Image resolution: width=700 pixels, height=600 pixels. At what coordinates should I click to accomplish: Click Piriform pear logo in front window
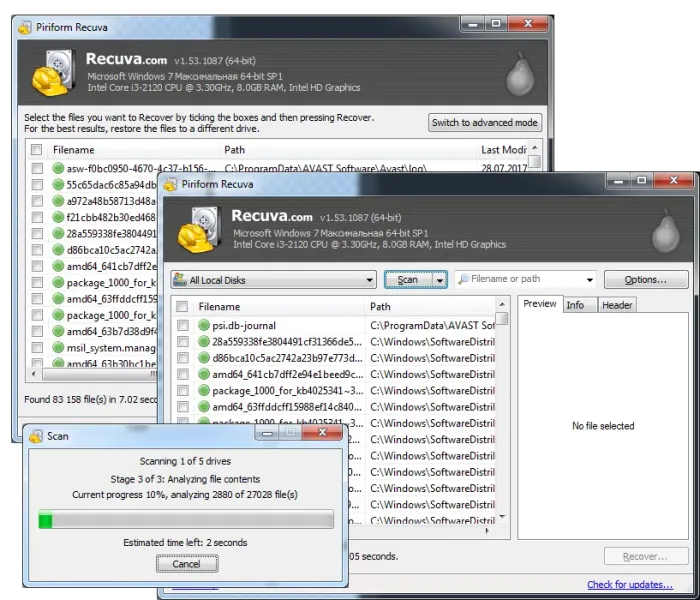[x=666, y=231]
